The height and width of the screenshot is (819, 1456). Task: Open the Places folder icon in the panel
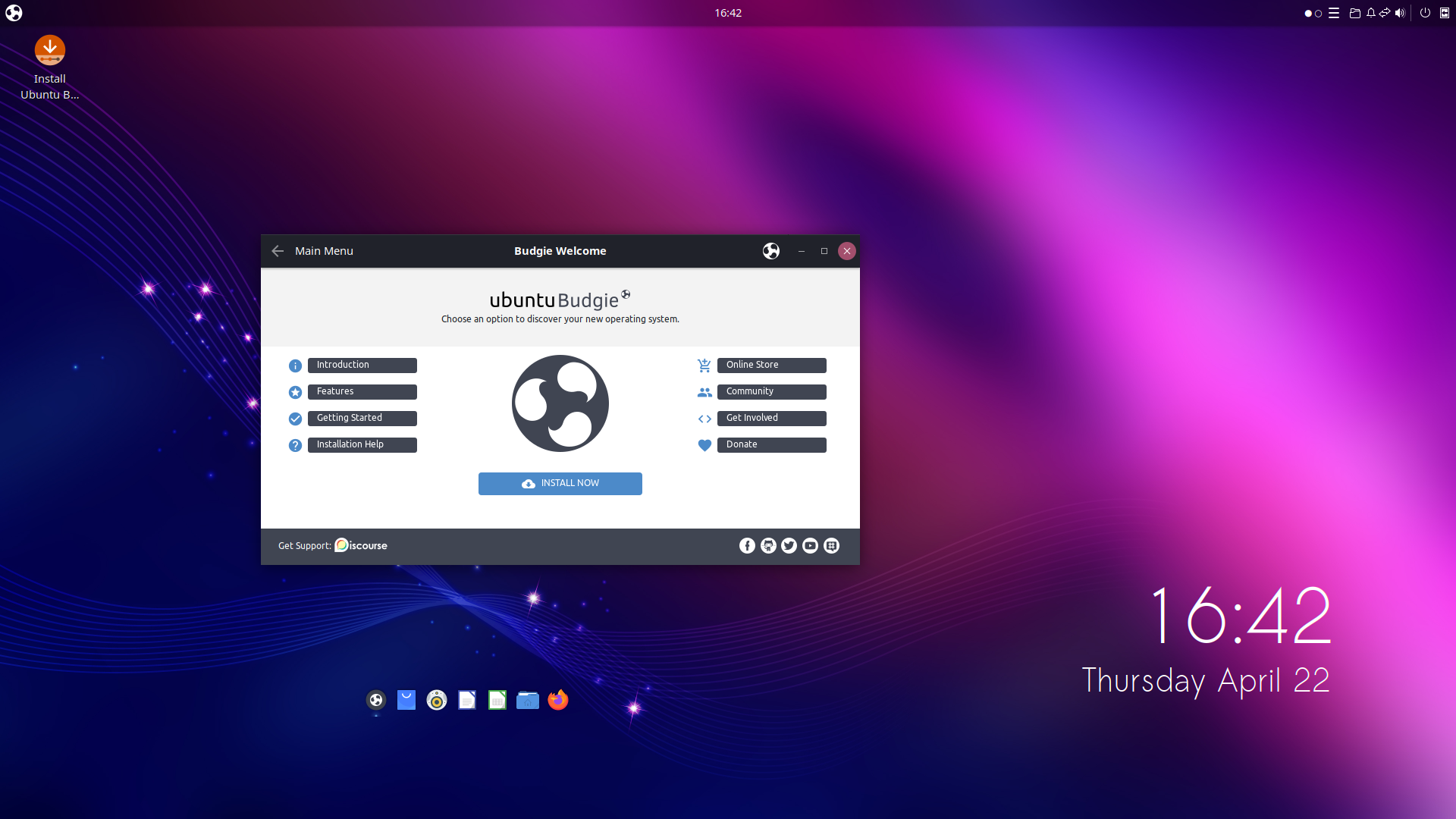tap(1355, 13)
